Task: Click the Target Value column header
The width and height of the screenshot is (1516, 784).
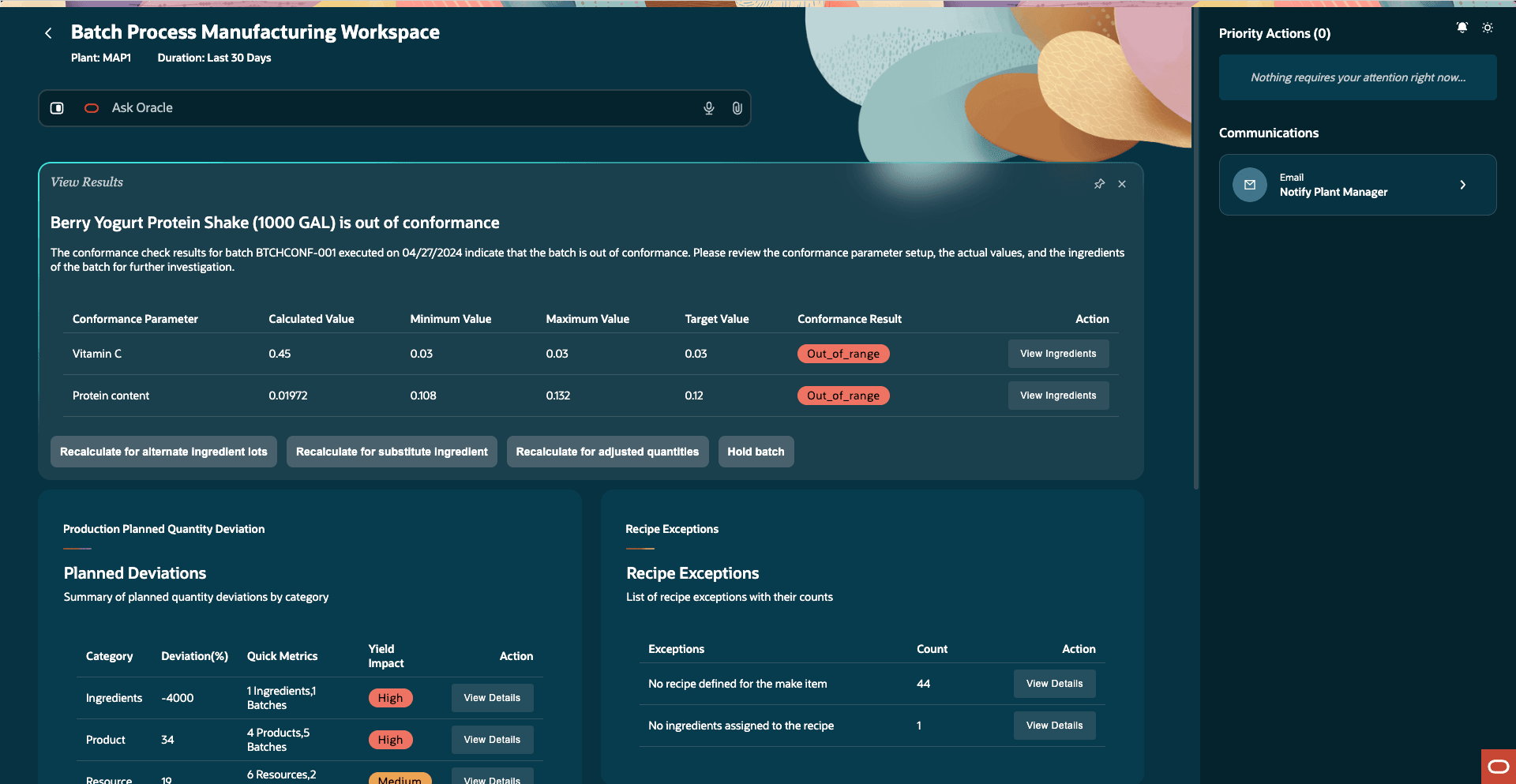Action: click(716, 319)
